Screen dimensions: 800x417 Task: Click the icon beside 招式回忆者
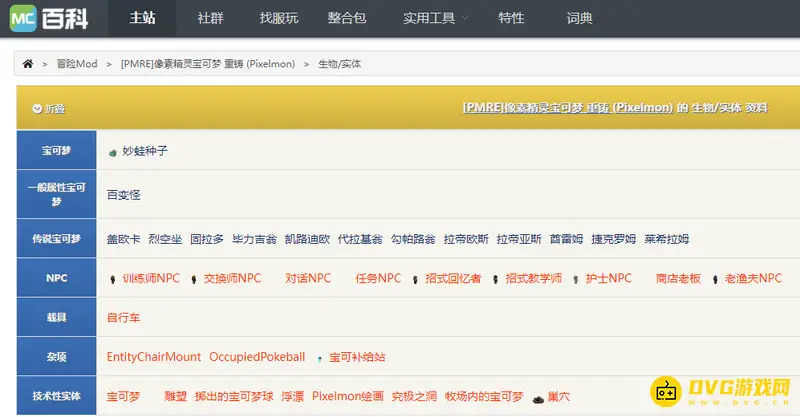[x=415, y=279]
